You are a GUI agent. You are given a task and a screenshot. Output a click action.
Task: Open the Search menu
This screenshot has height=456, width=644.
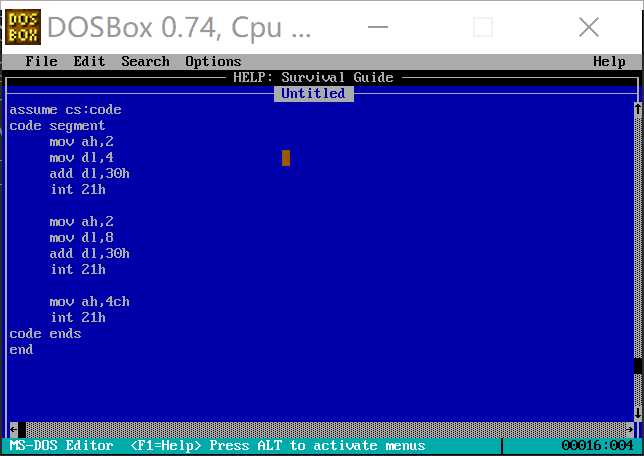(145, 62)
